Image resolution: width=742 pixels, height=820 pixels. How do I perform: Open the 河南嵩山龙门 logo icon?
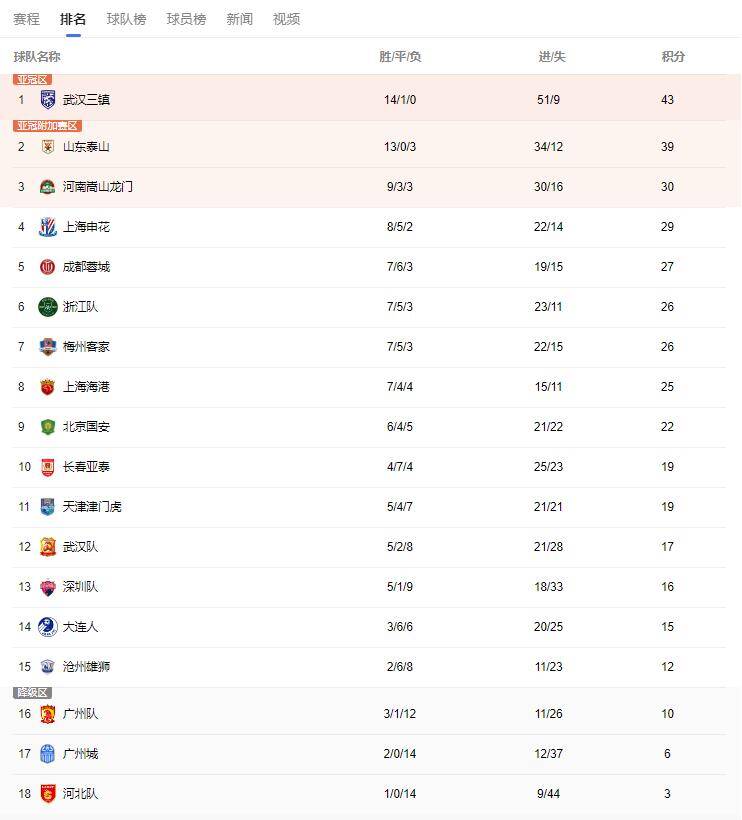pyautogui.click(x=48, y=187)
